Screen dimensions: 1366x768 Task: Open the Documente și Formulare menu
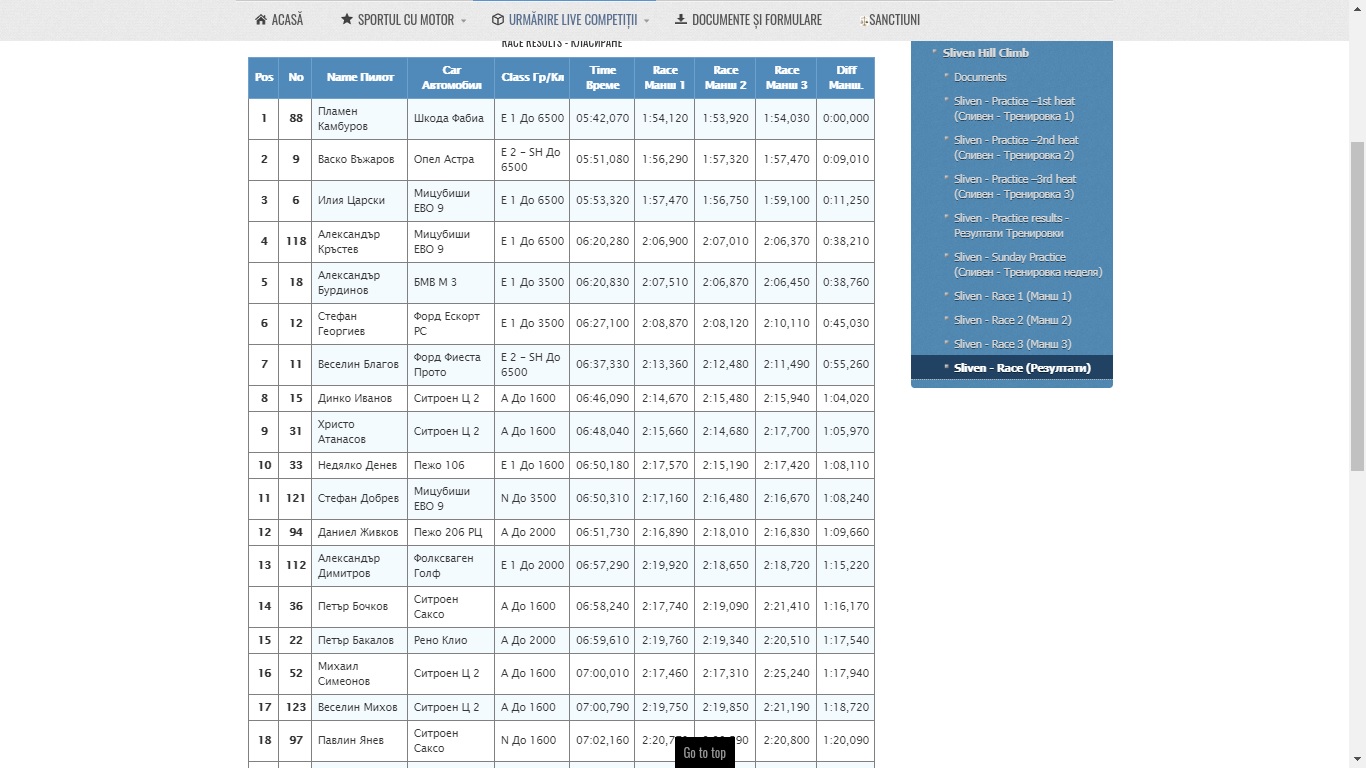click(x=756, y=20)
